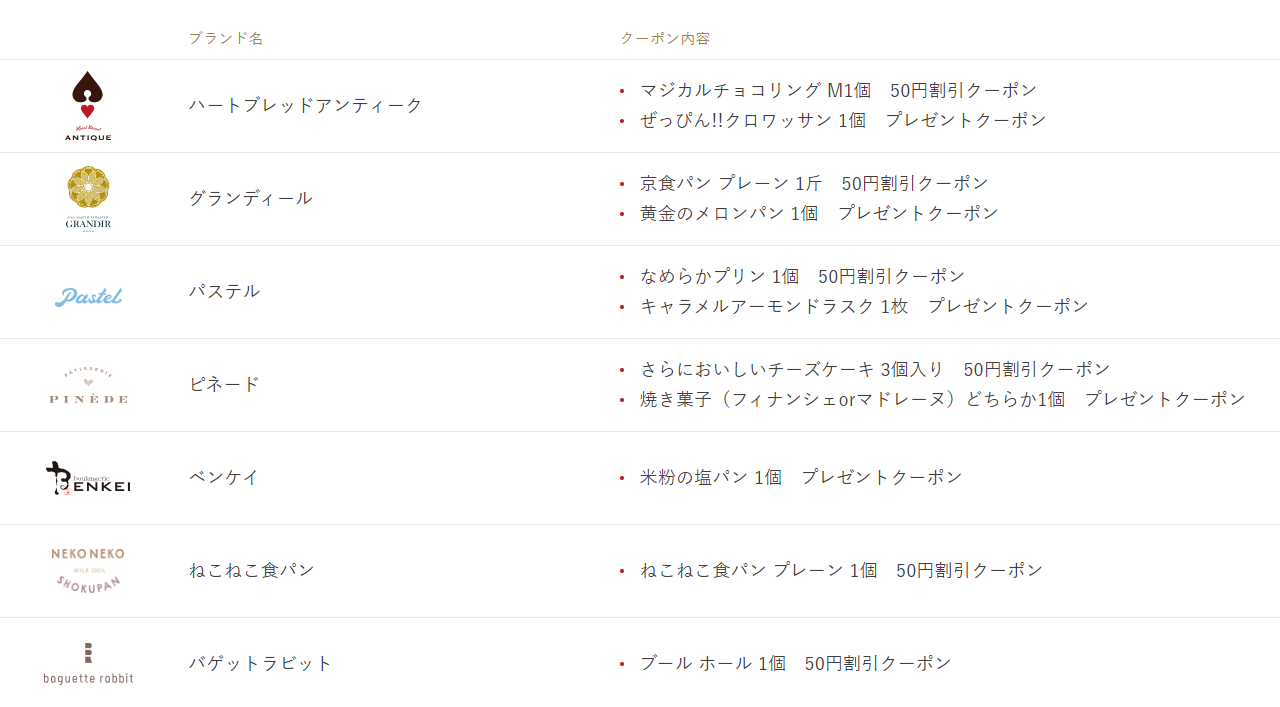
Task: Click the ベンケイ brand name
Action: (x=225, y=477)
